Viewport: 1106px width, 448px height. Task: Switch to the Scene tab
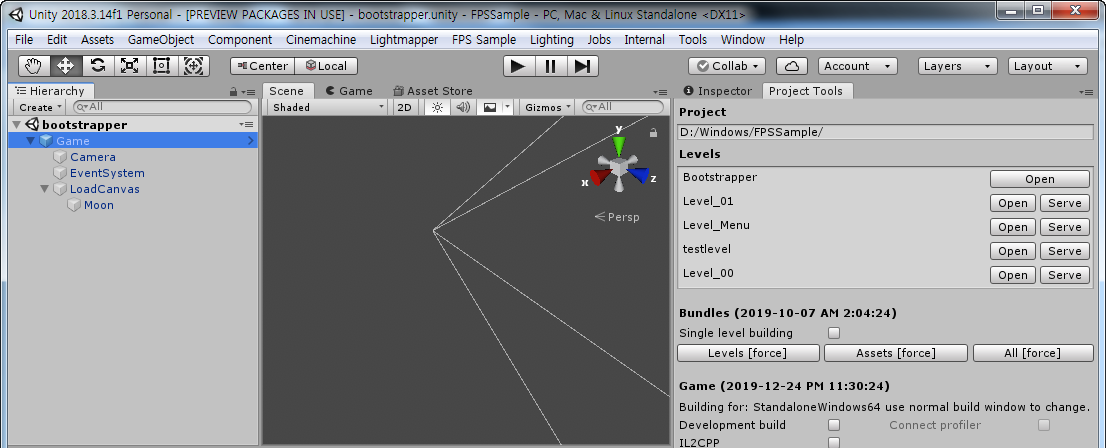(286, 90)
